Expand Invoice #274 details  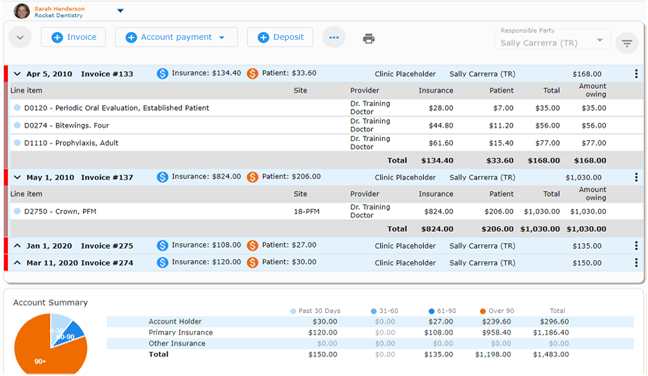[x=17, y=263]
